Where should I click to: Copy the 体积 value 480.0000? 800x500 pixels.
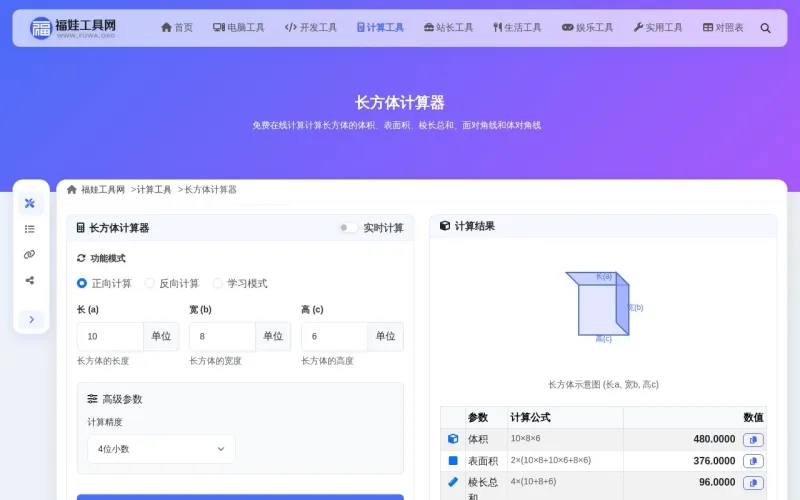click(x=753, y=440)
